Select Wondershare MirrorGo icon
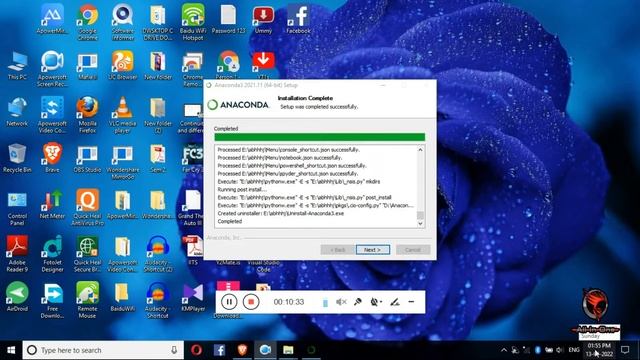This screenshot has width=640, height=360. pos(122,162)
